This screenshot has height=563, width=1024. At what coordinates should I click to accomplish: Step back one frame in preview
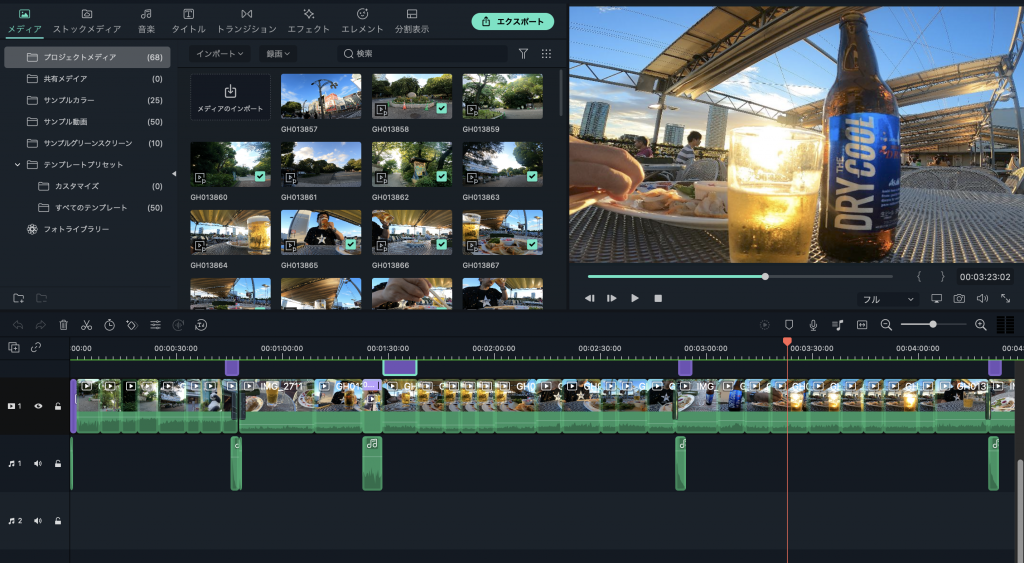click(590, 298)
